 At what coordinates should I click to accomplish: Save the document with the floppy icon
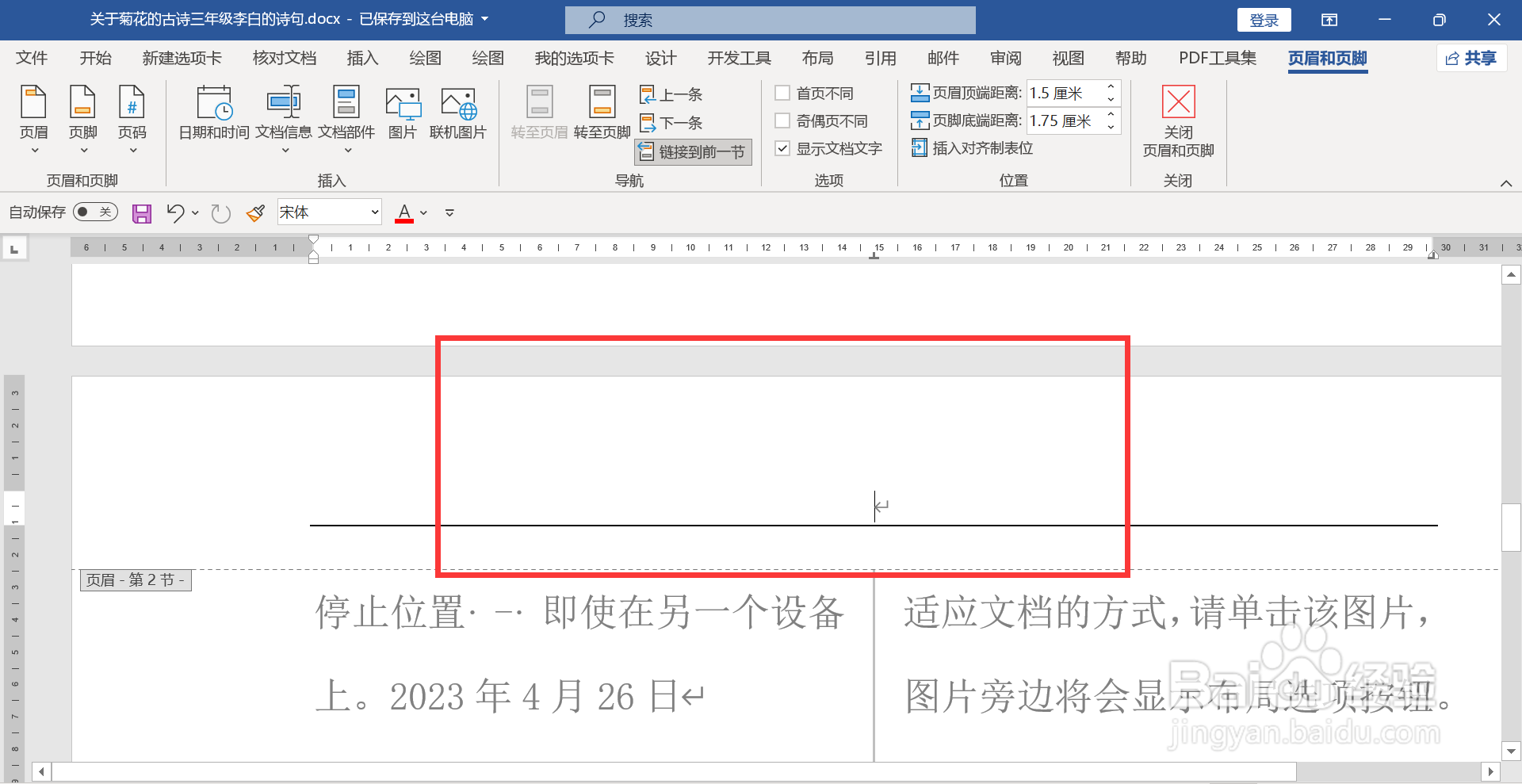coord(142,213)
